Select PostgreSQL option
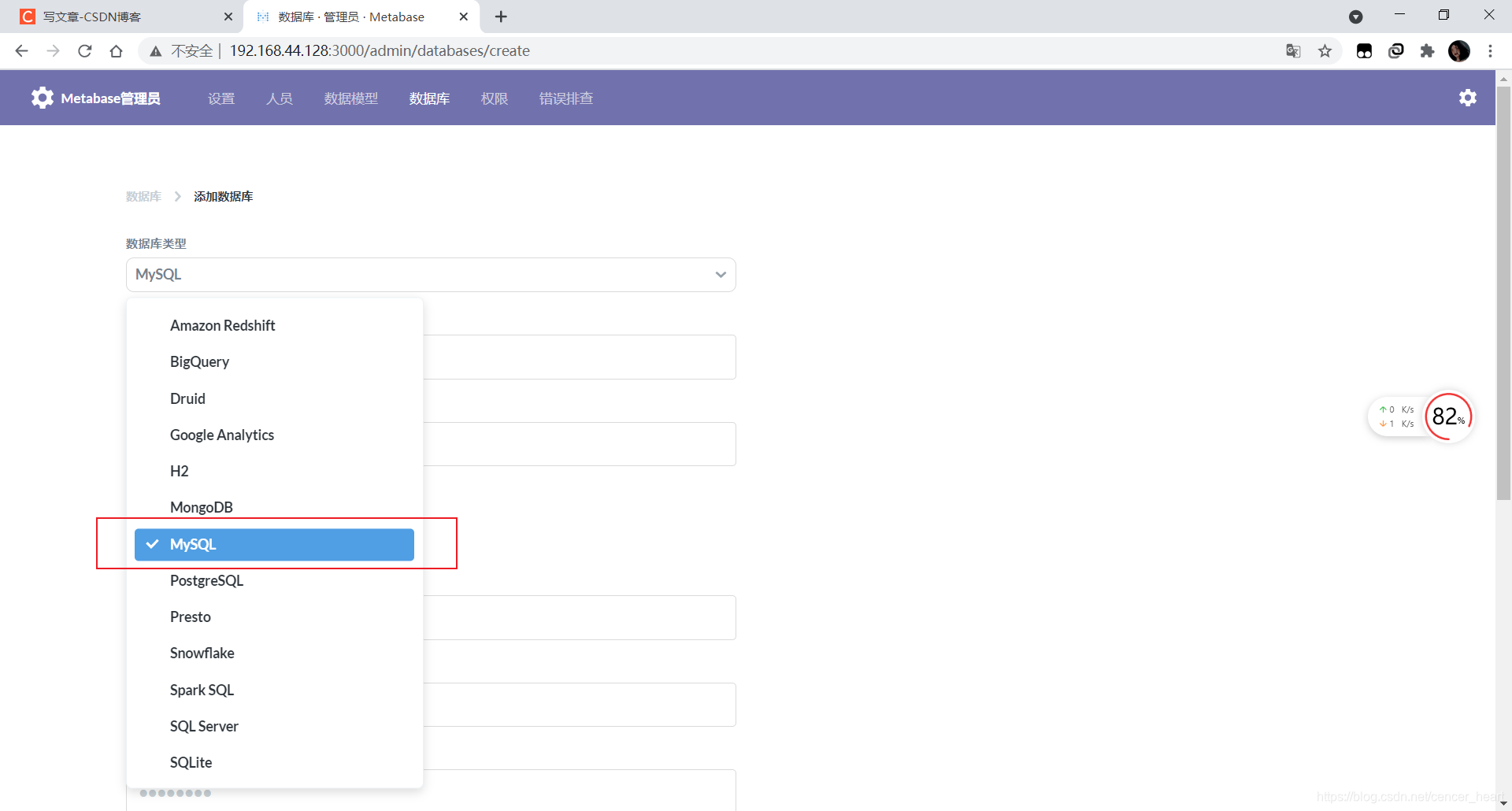 click(x=274, y=580)
